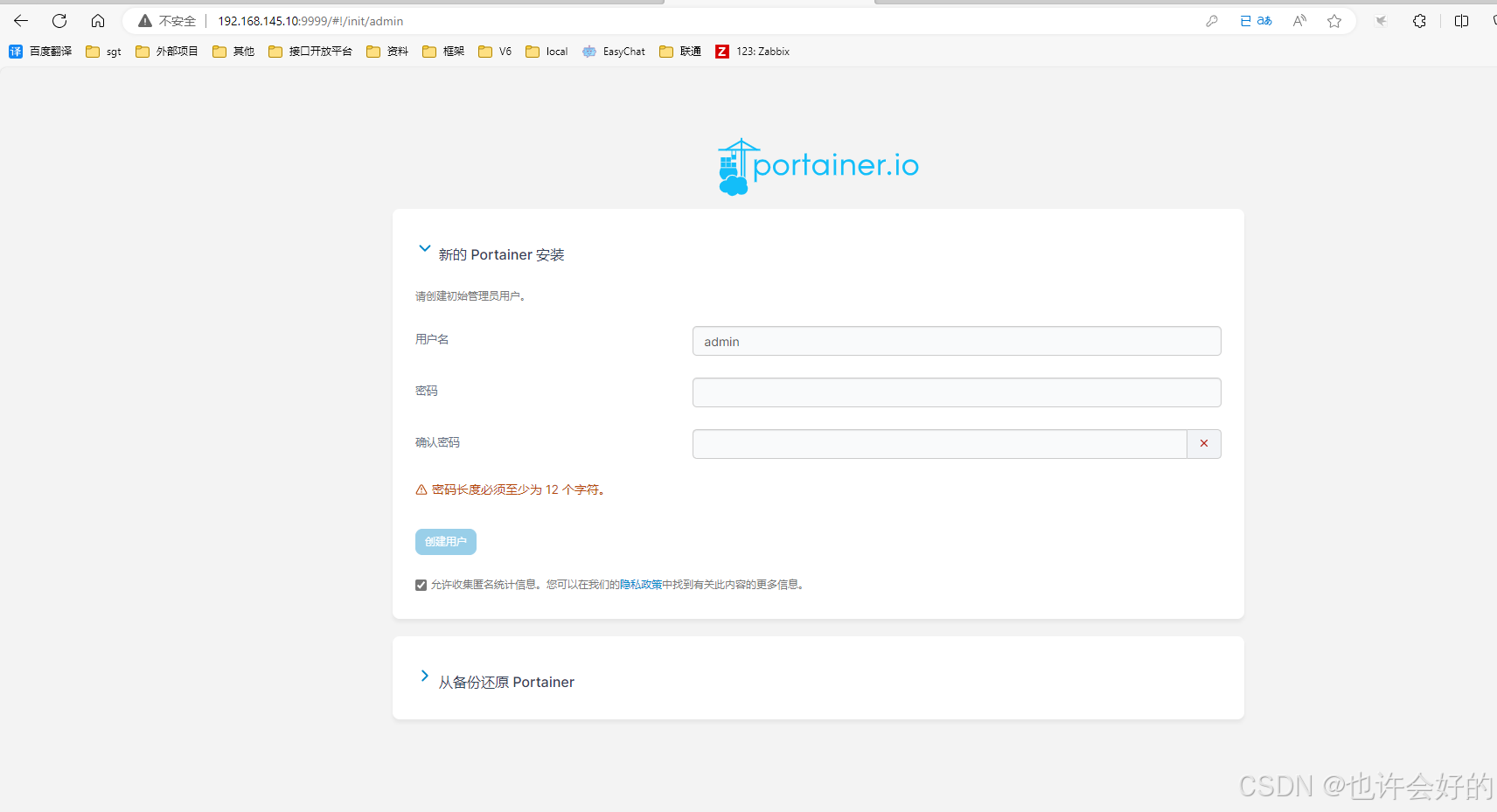Click the 用户名 input field
The width and height of the screenshot is (1497, 812).
(957, 341)
